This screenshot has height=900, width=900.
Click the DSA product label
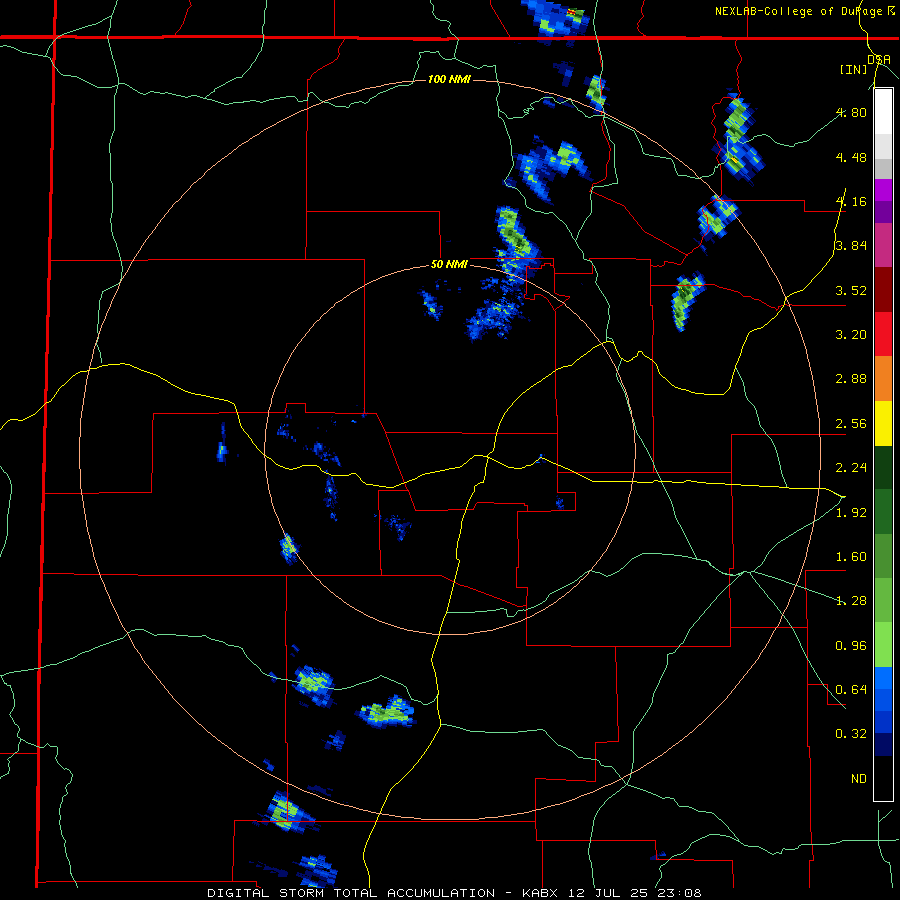tap(878, 59)
